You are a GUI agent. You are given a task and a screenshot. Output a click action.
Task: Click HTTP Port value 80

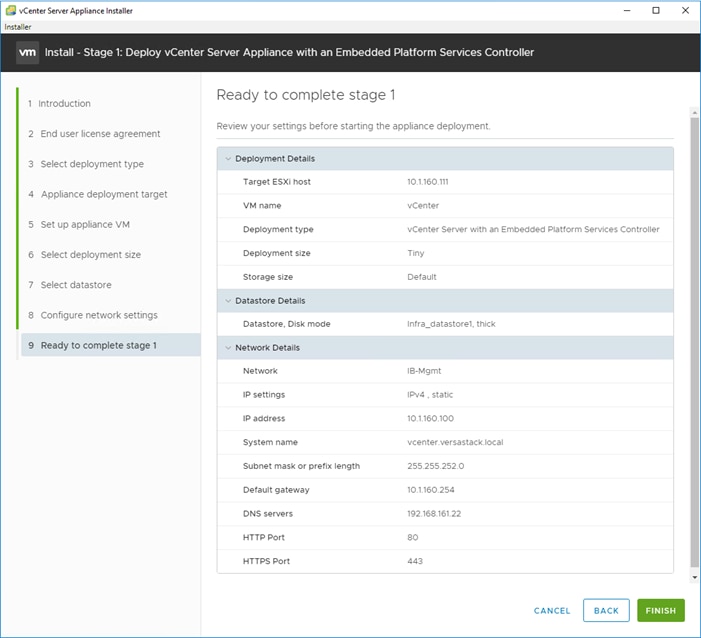[413, 537]
